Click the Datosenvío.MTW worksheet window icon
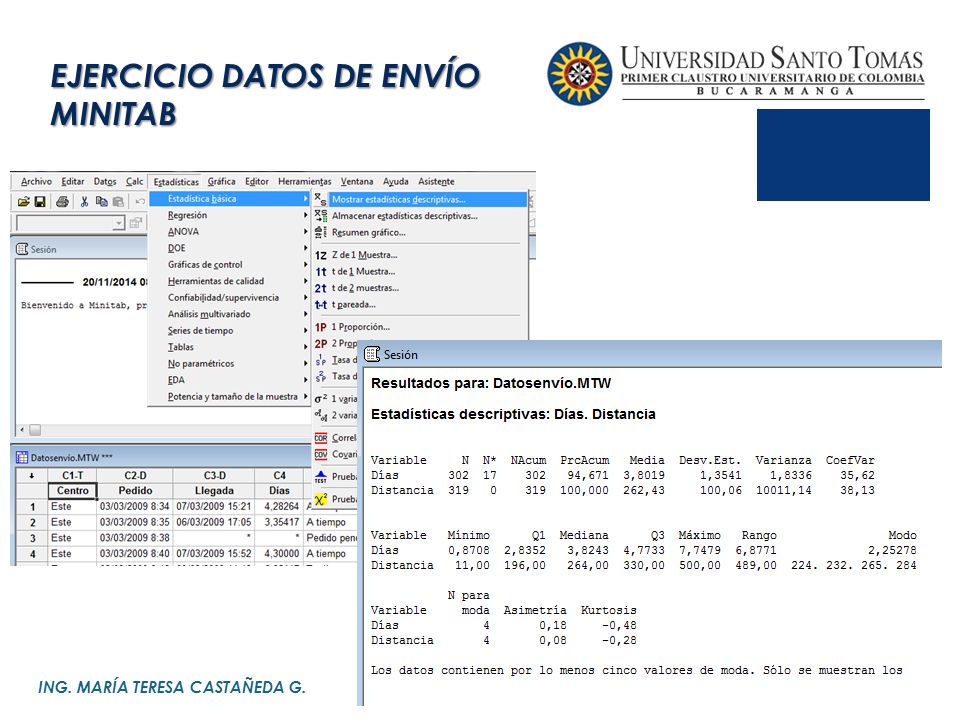The image size is (960, 720). pos(22,457)
